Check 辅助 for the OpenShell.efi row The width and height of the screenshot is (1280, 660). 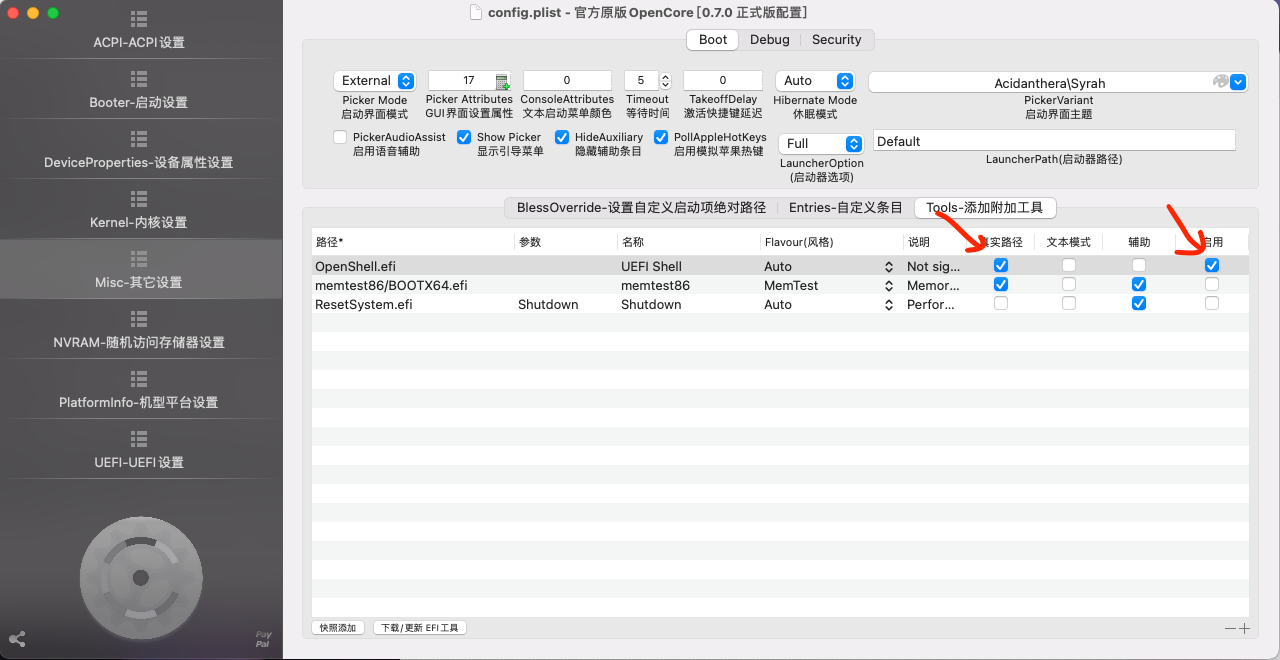coord(1138,266)
